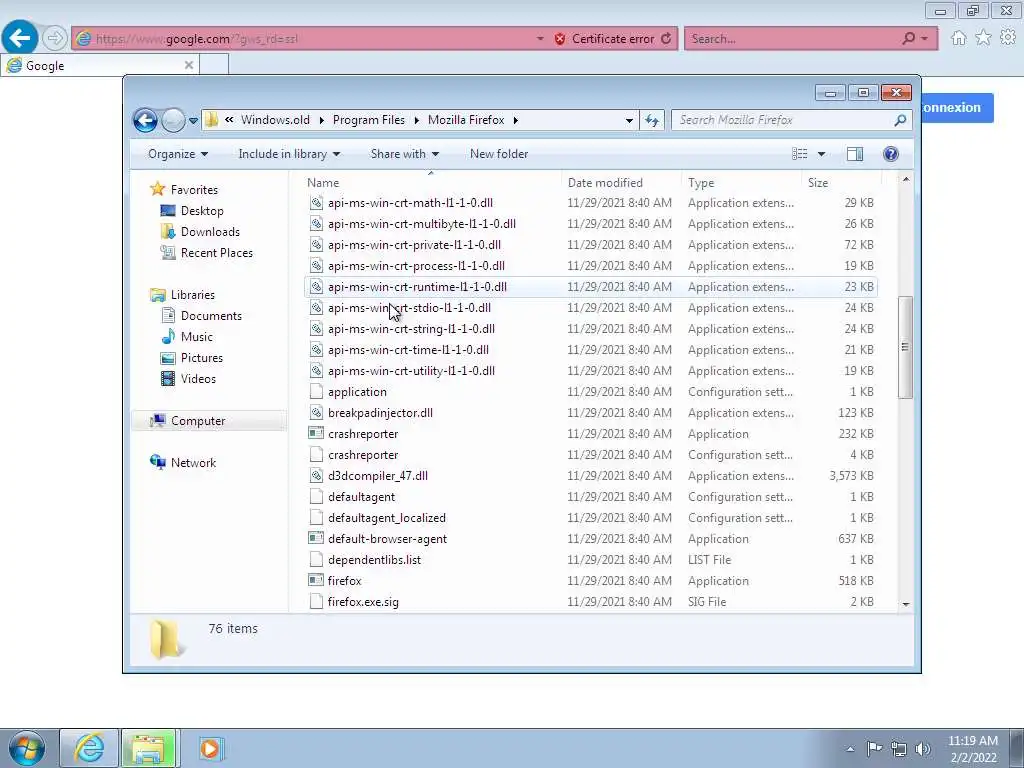Open the Include in library menu
The image size is (1024, 768).
(289, 154)
